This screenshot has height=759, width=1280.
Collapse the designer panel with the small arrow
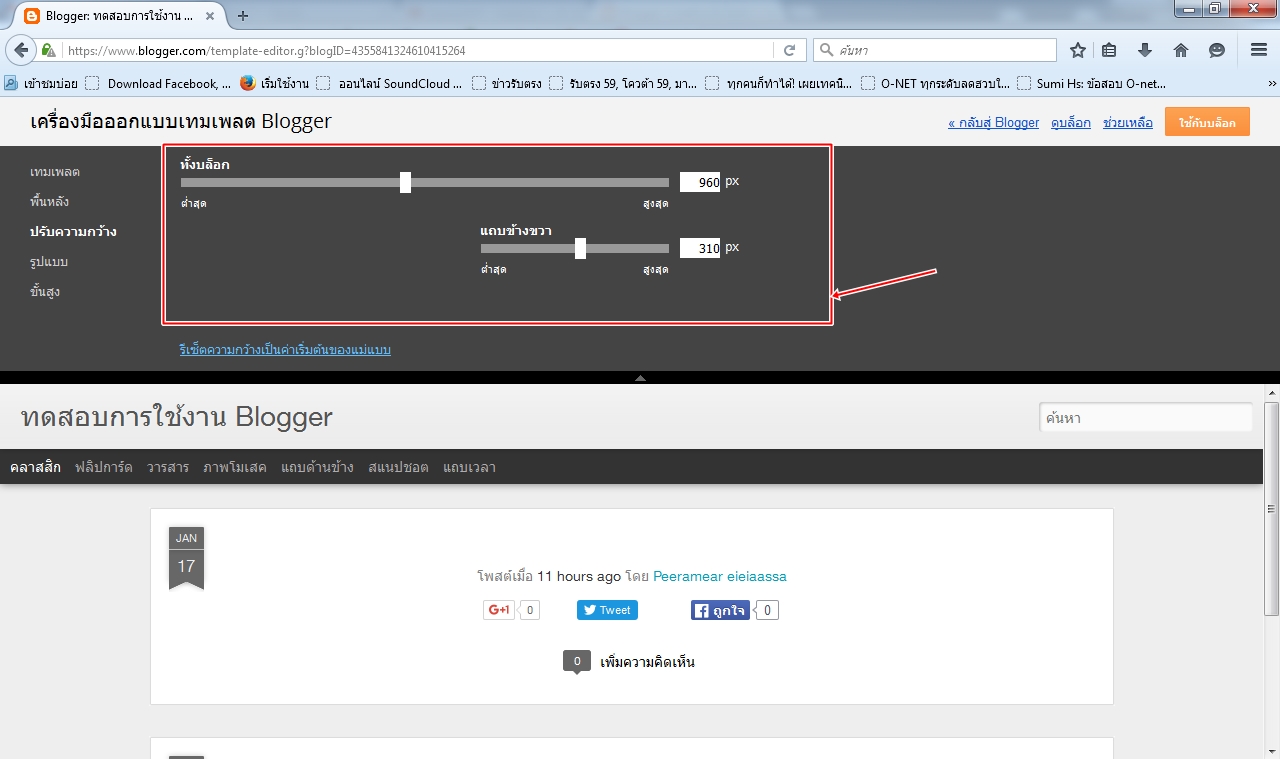640,378
